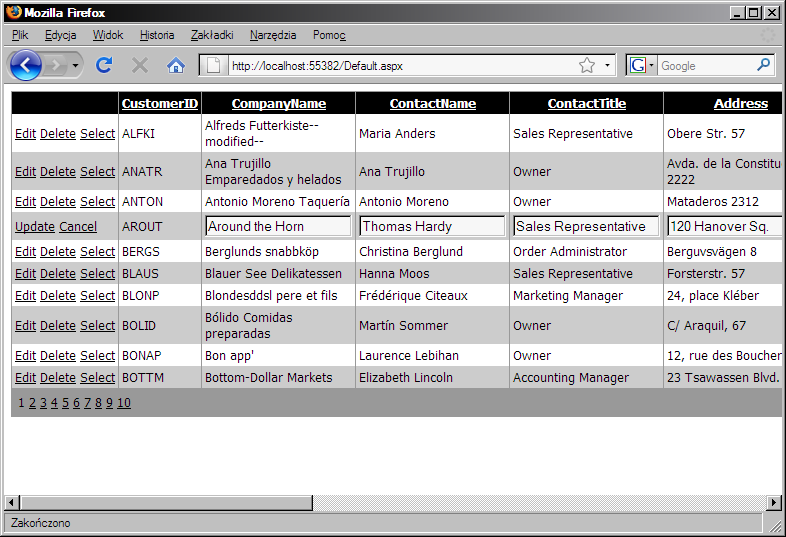Sort by Address column header
Image resolution: width=786 pixels, height=537 pixels.
click(741, 103)
